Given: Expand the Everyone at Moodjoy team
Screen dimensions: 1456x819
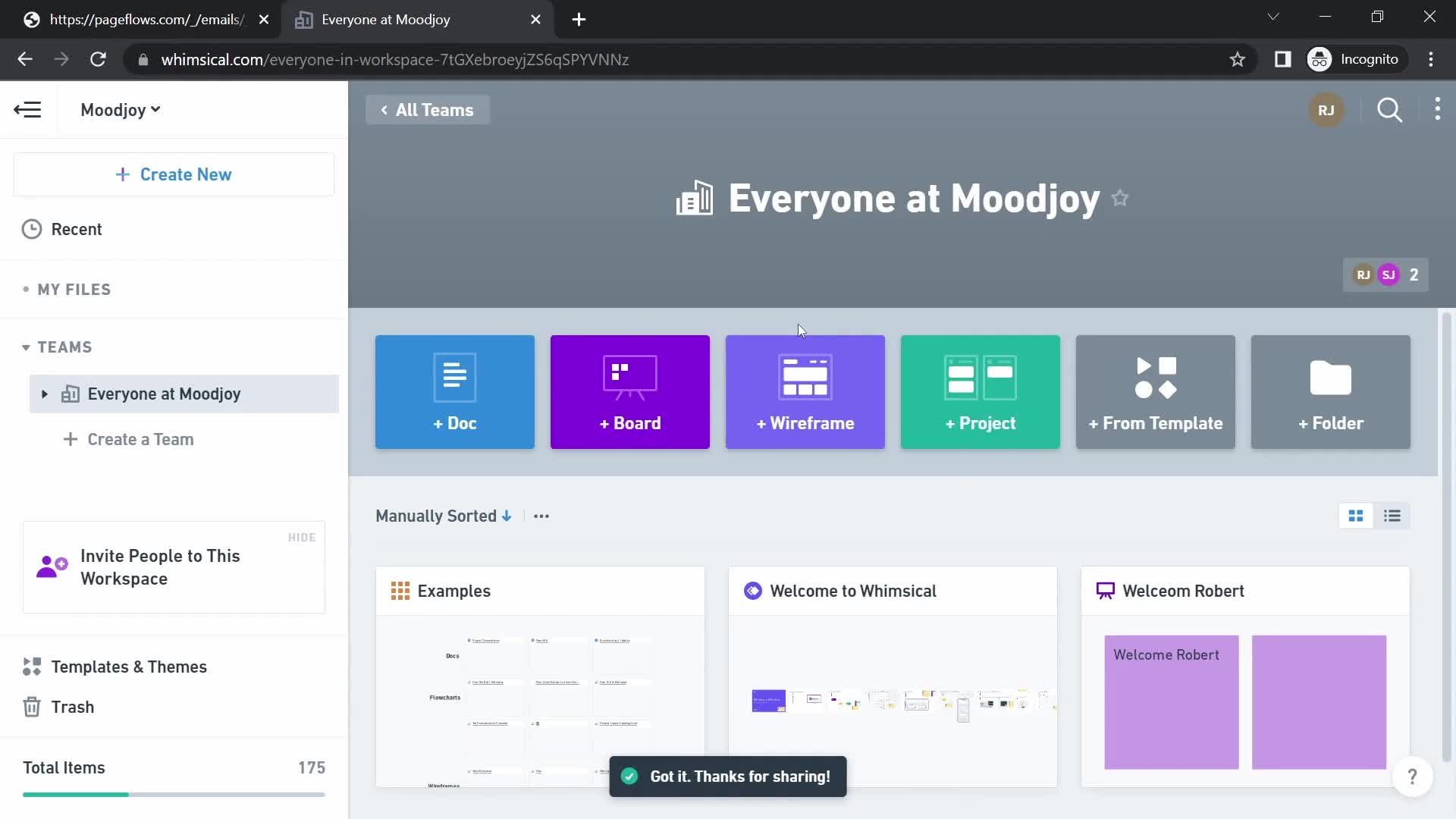Looking at the screenshot, I should click(x=43, y=393).
